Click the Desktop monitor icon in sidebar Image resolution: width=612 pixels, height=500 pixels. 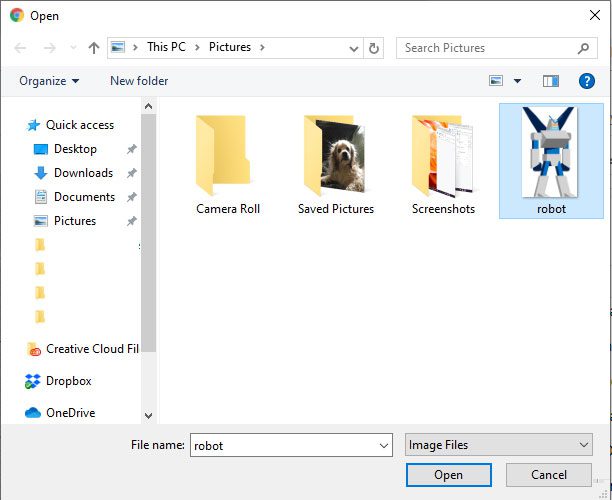[41, 149]
